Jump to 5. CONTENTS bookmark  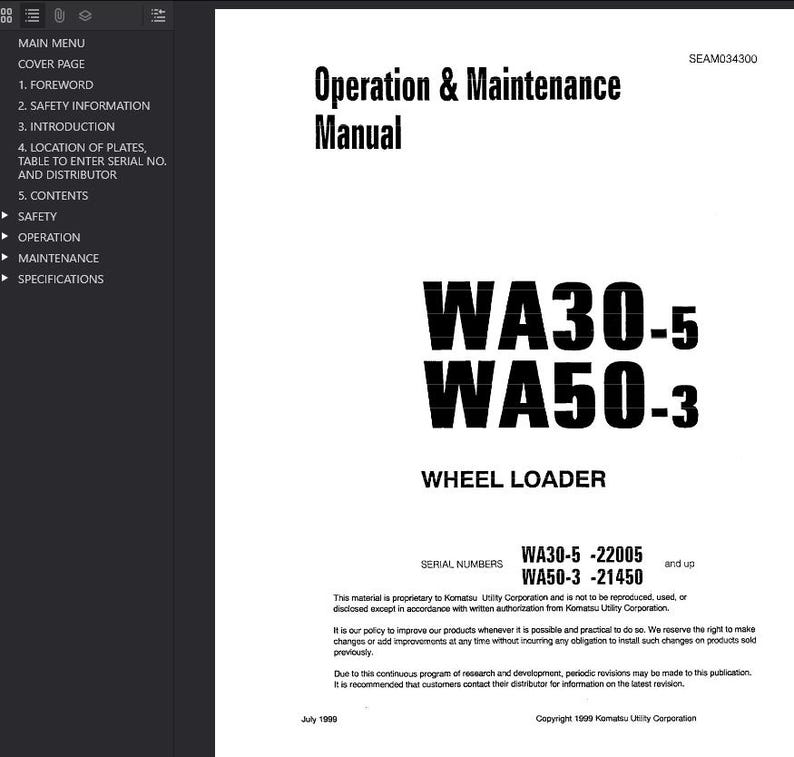(53, 195)
